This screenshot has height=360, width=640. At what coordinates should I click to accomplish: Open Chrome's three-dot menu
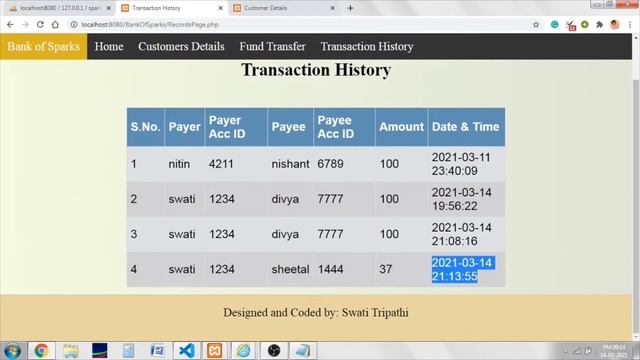point(630,25)
